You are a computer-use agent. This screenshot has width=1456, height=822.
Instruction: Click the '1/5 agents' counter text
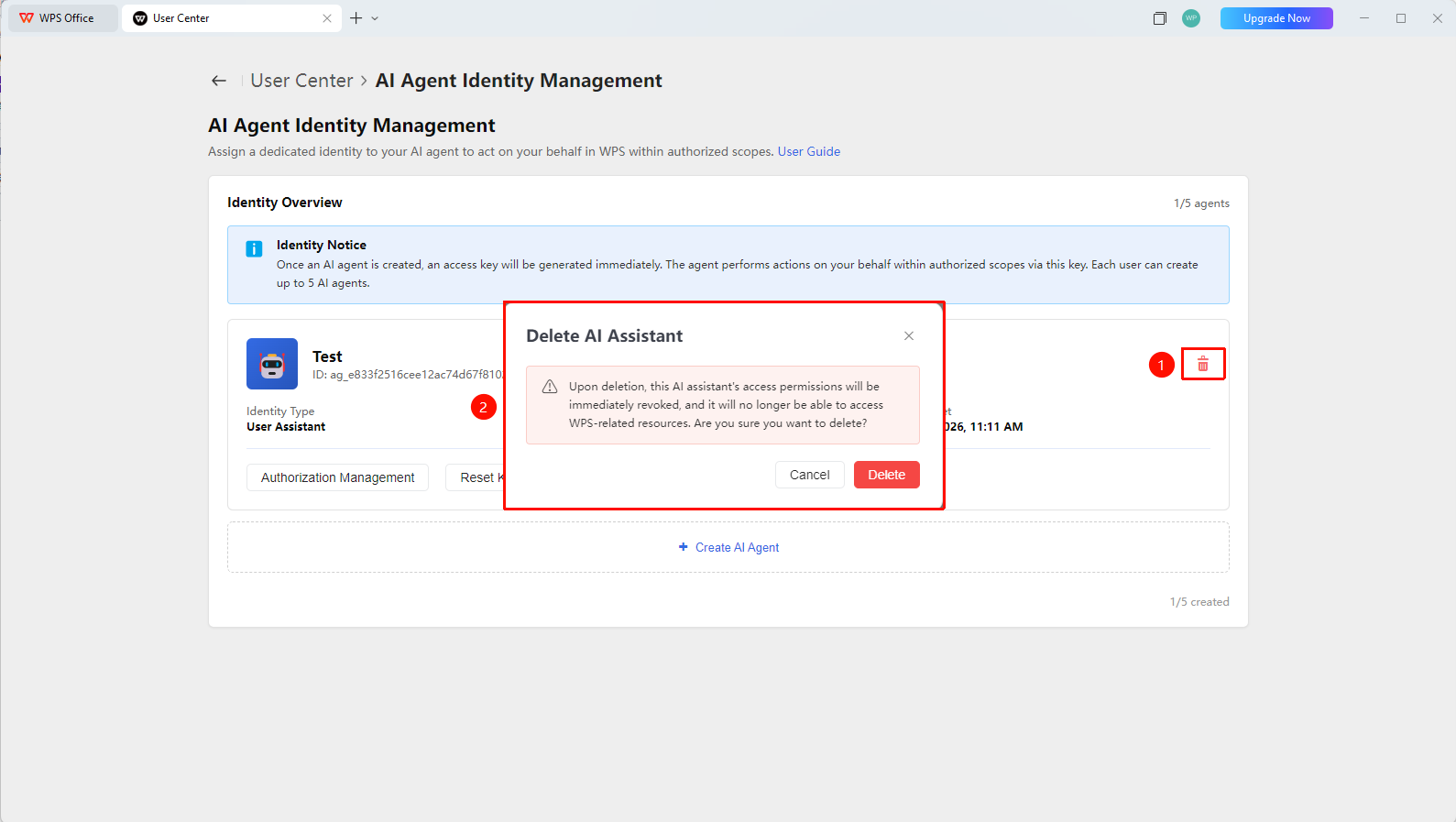point(1201,203)
